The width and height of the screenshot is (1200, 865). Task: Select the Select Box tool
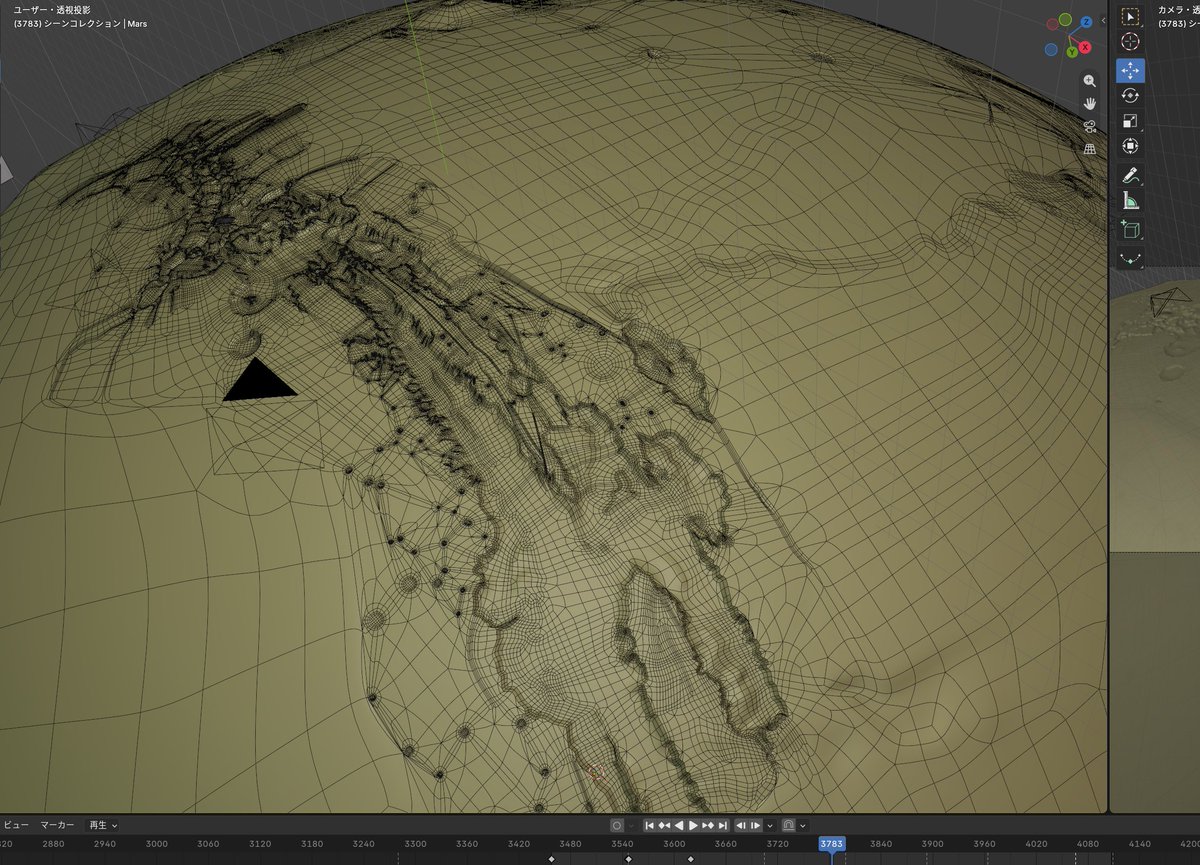tap(1131, 17)
